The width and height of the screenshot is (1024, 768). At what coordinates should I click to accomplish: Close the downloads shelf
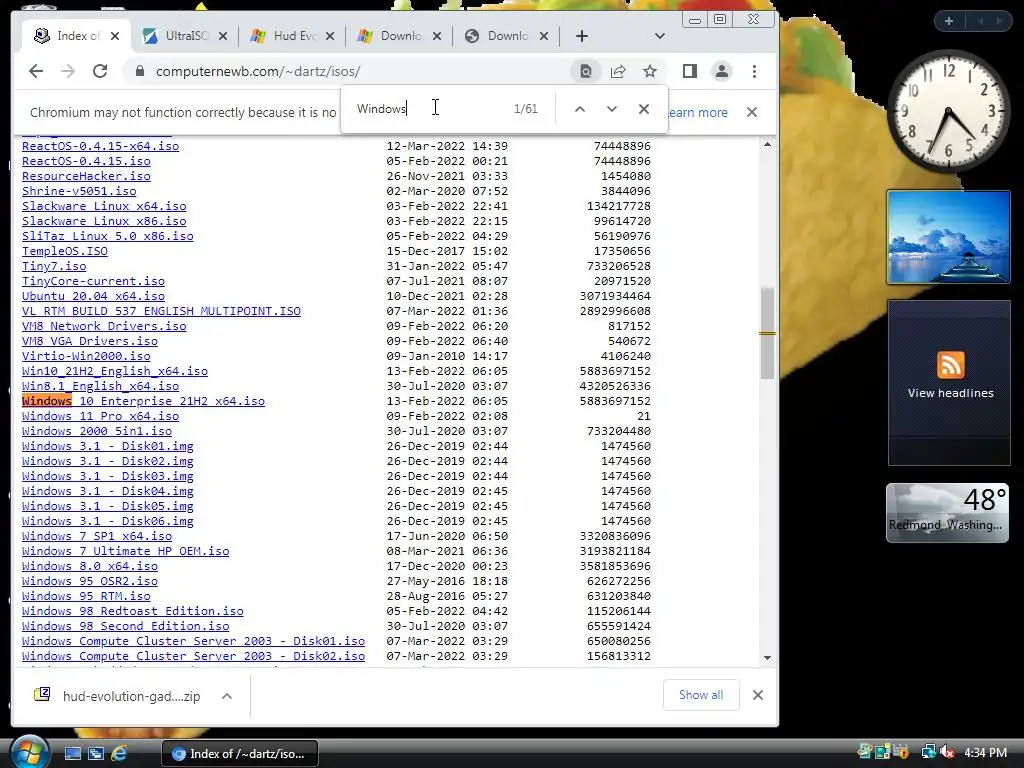pyautogui.click(x=758, y=695)
